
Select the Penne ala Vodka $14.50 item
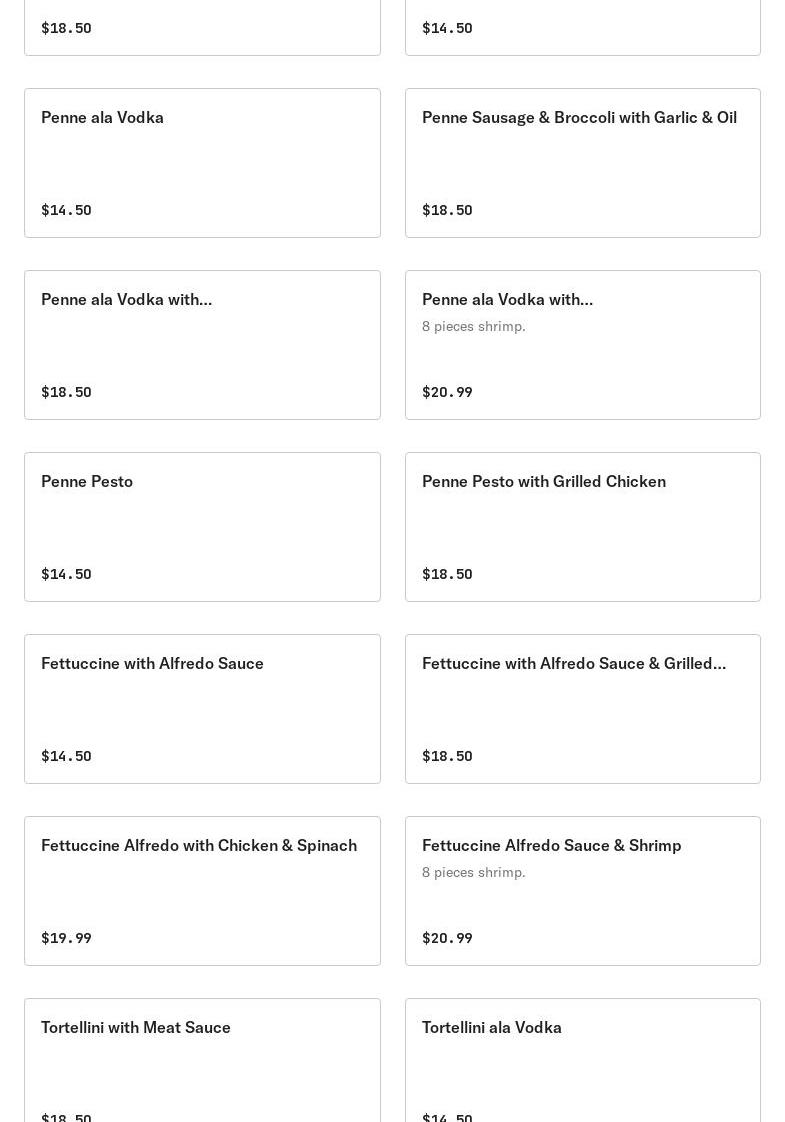pos(202,163)
